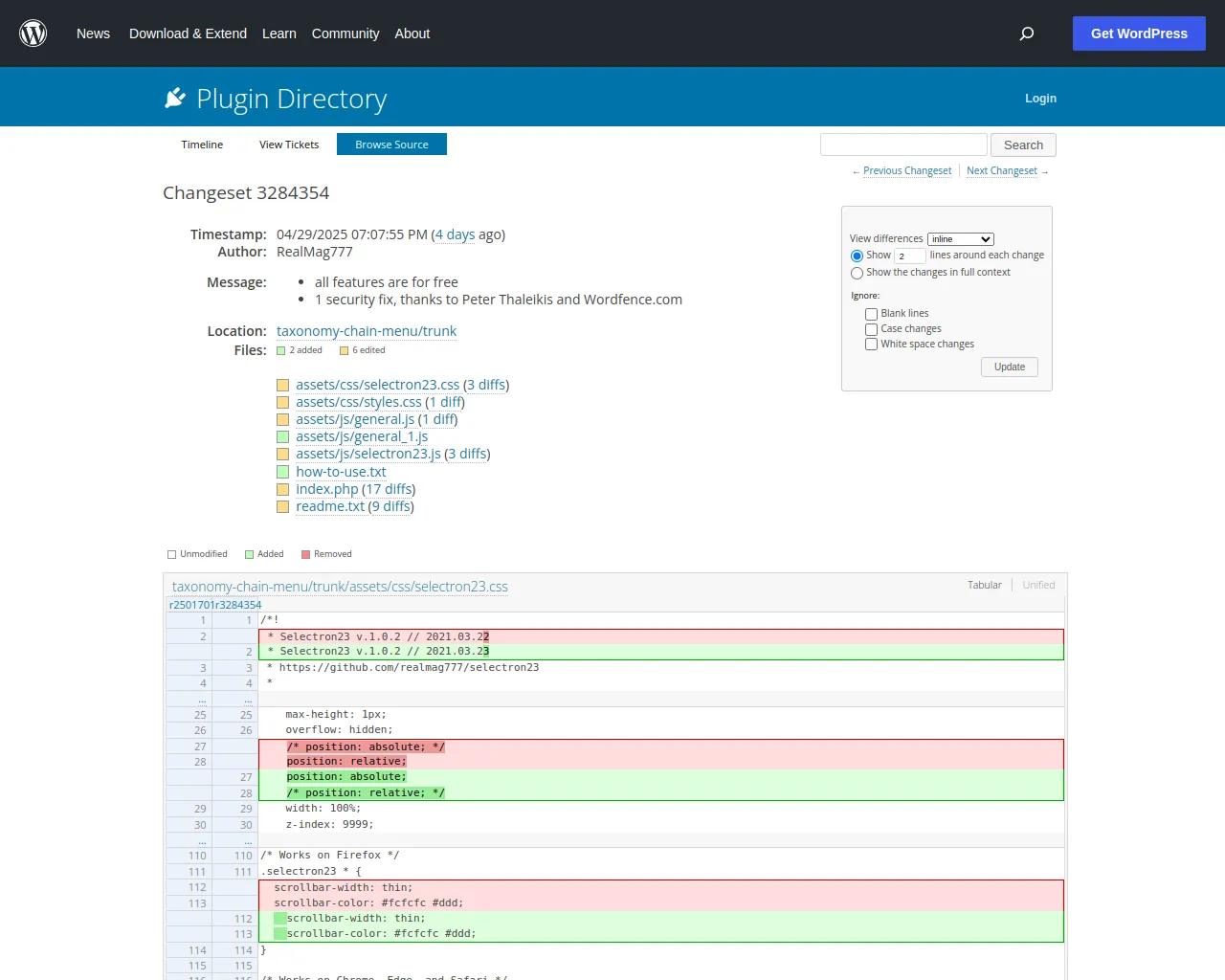Click the context lines number field

point(910,256)
